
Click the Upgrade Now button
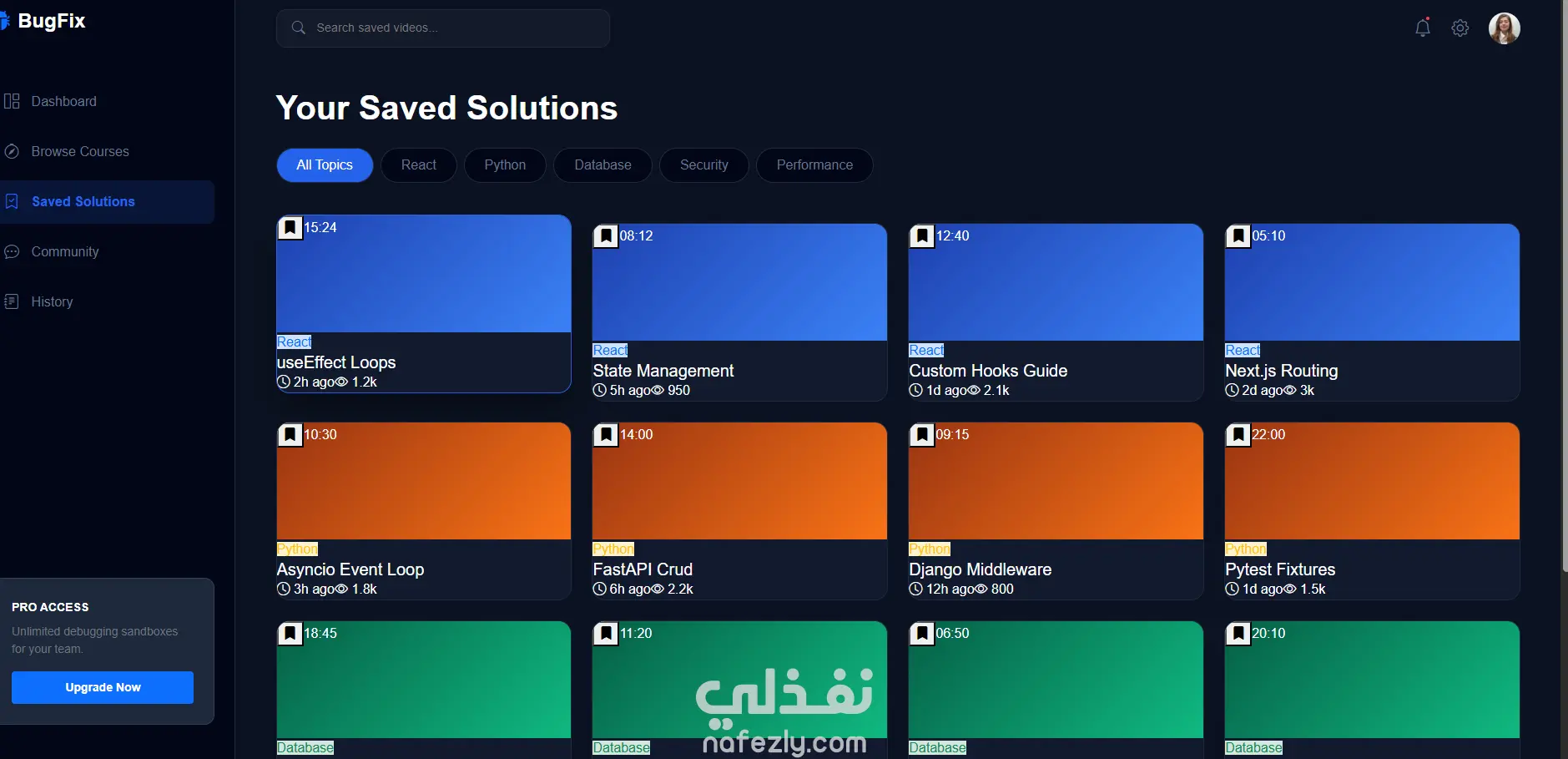pos(103,687)
